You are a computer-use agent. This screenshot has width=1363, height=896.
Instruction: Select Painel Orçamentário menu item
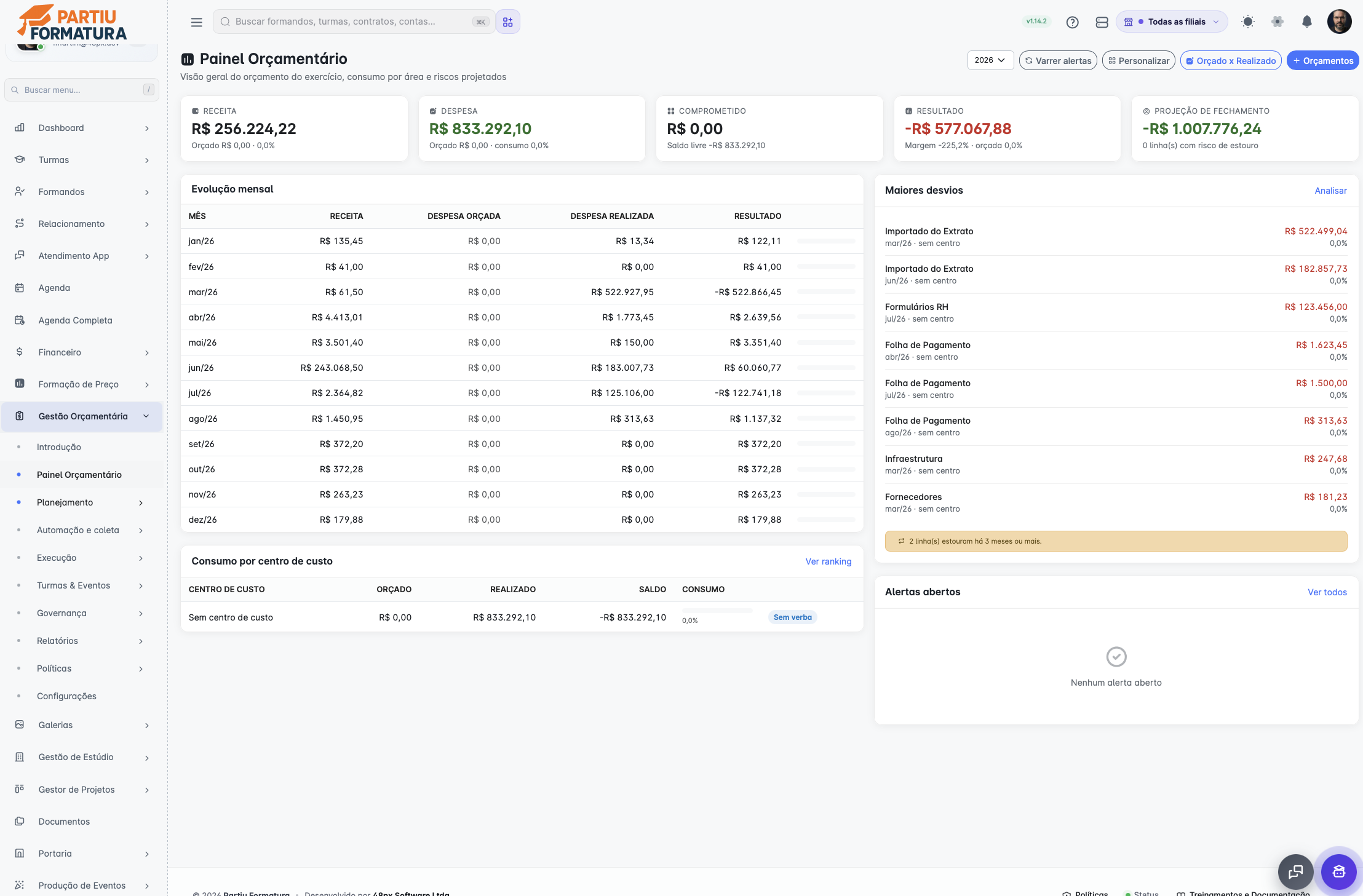pos(79,475)
